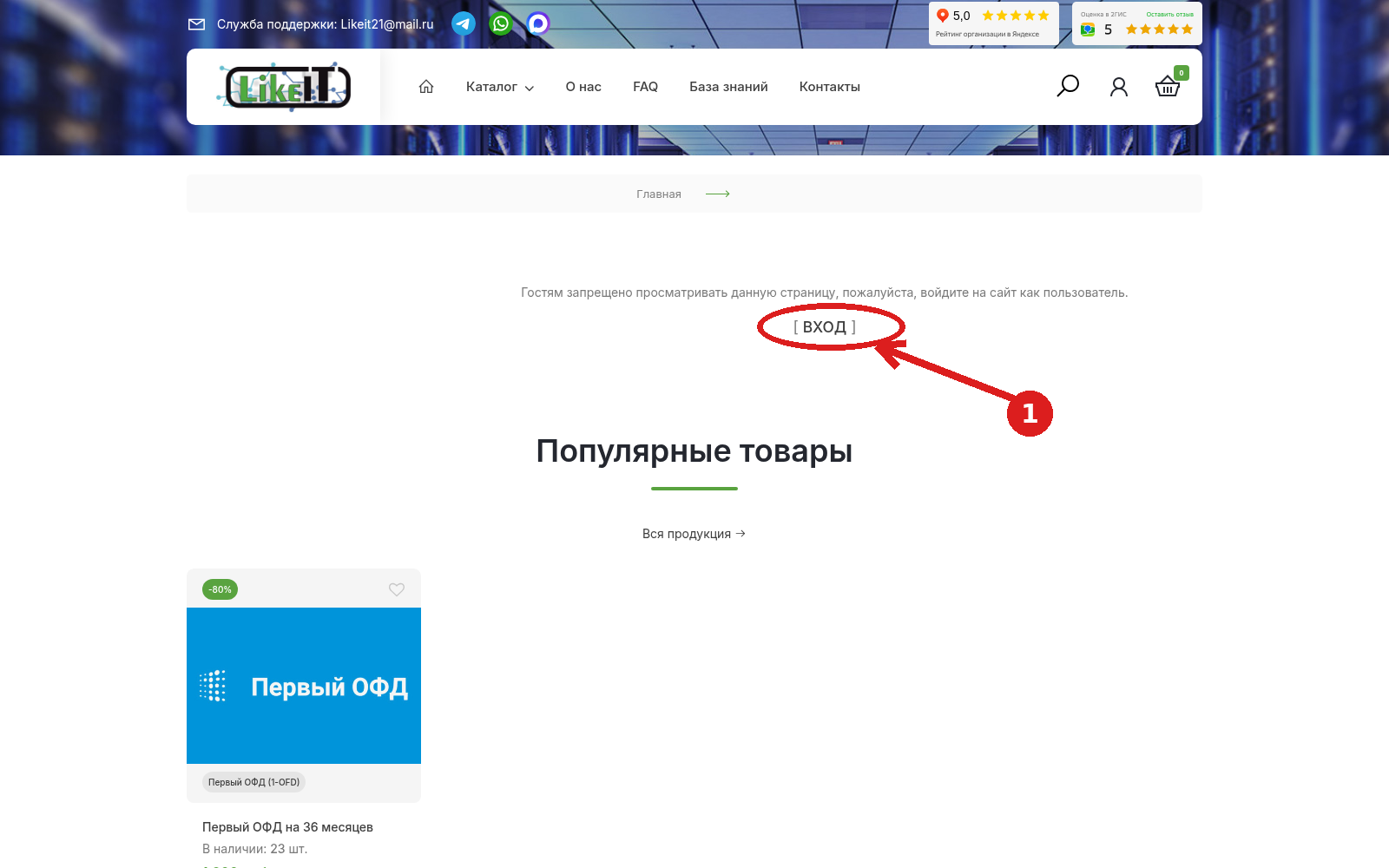1389x868 pixels.
Task: Click the ВХОД login link
Action: [825, 327]
